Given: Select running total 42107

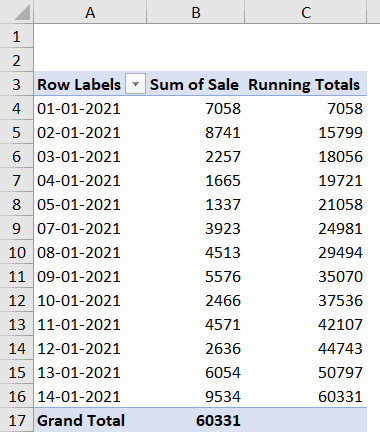Looking at the screenshot, I should [306, 324].
